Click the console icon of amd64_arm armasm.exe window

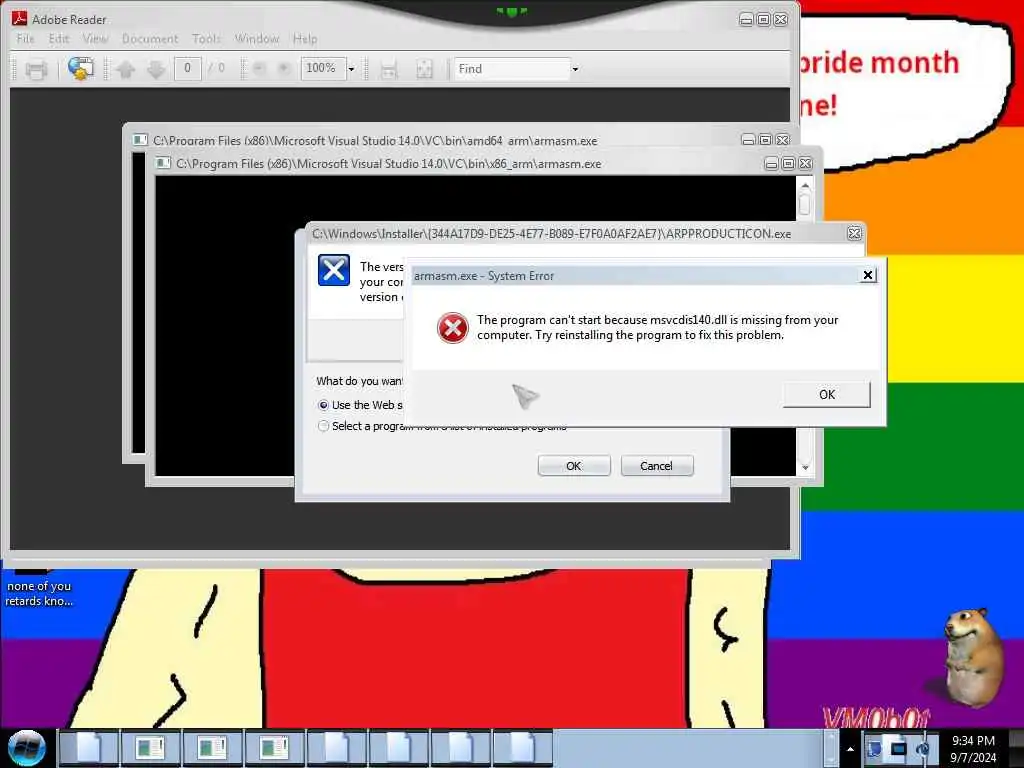pyautogui.click(x=140, y=140)
